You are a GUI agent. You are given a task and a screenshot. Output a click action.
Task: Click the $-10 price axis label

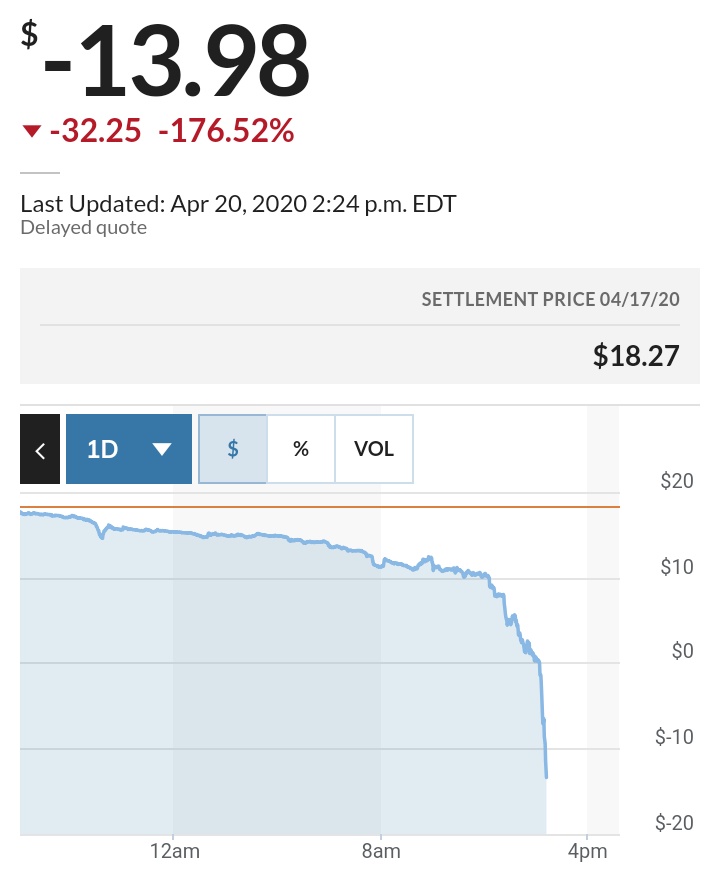[674, 737]
